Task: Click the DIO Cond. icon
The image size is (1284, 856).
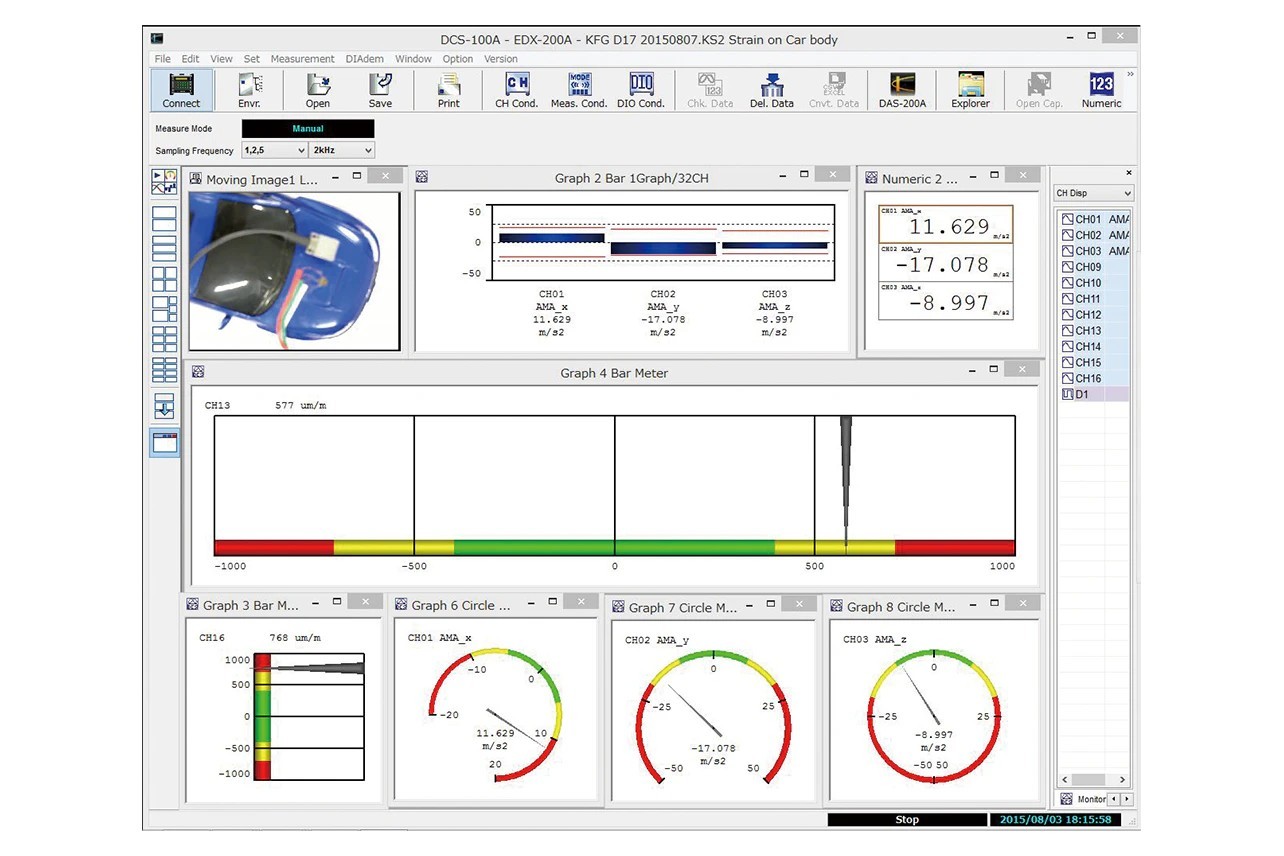Action: coord(640,90)
